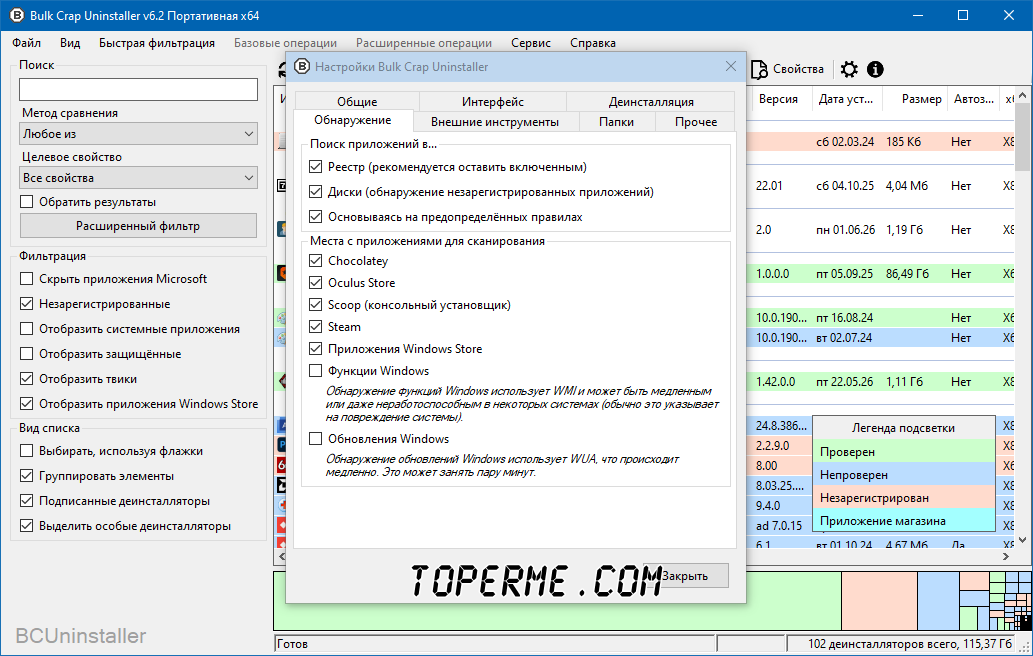Open the Вид menu

(70, 43)
